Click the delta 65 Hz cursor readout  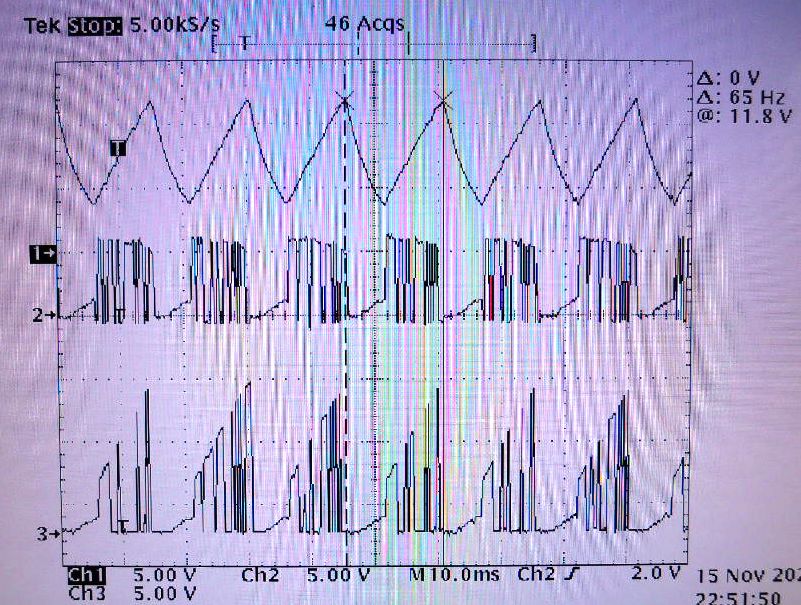click(x=740, y=97)
